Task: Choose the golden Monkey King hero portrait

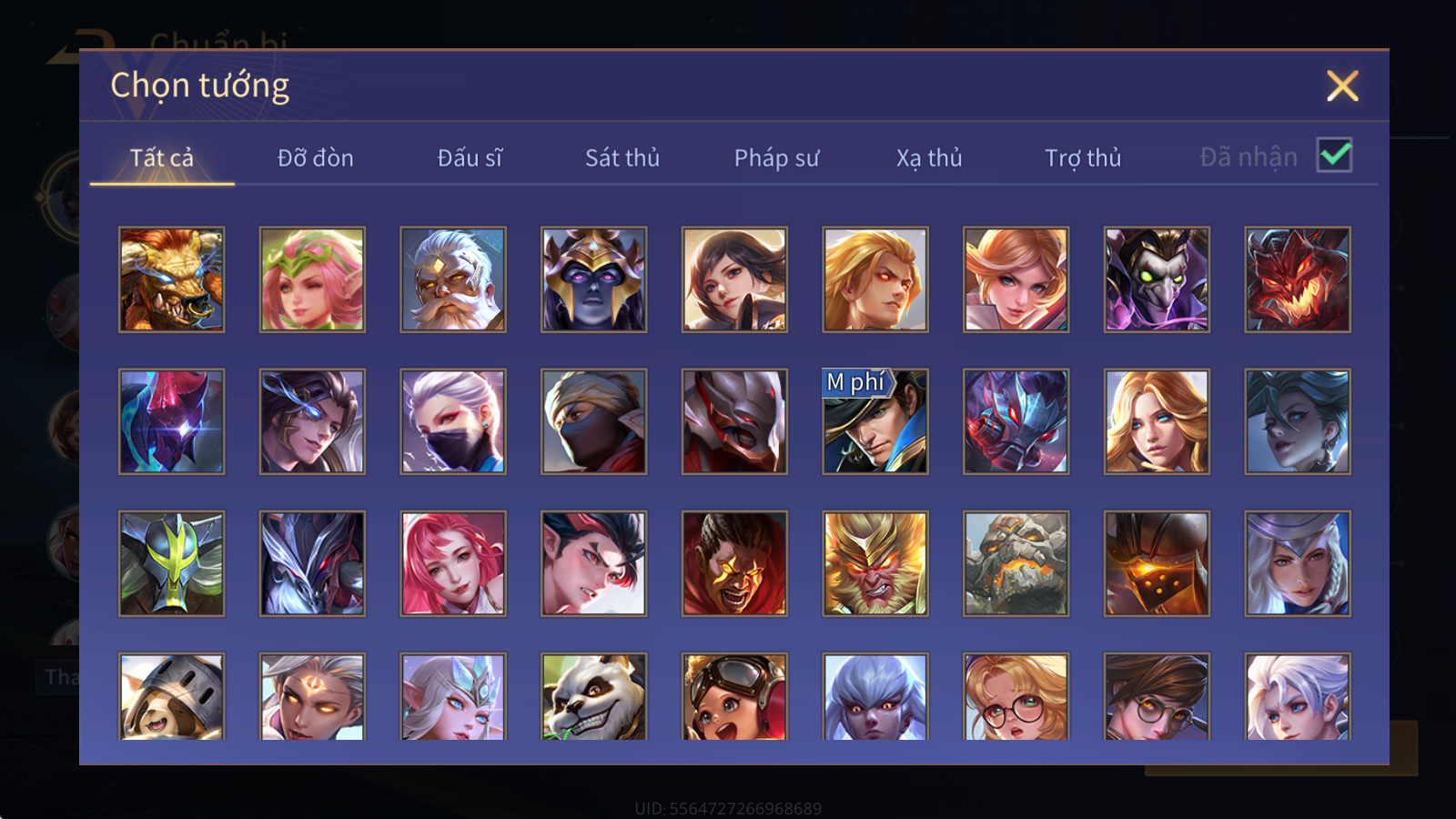Action: point(875,563)
